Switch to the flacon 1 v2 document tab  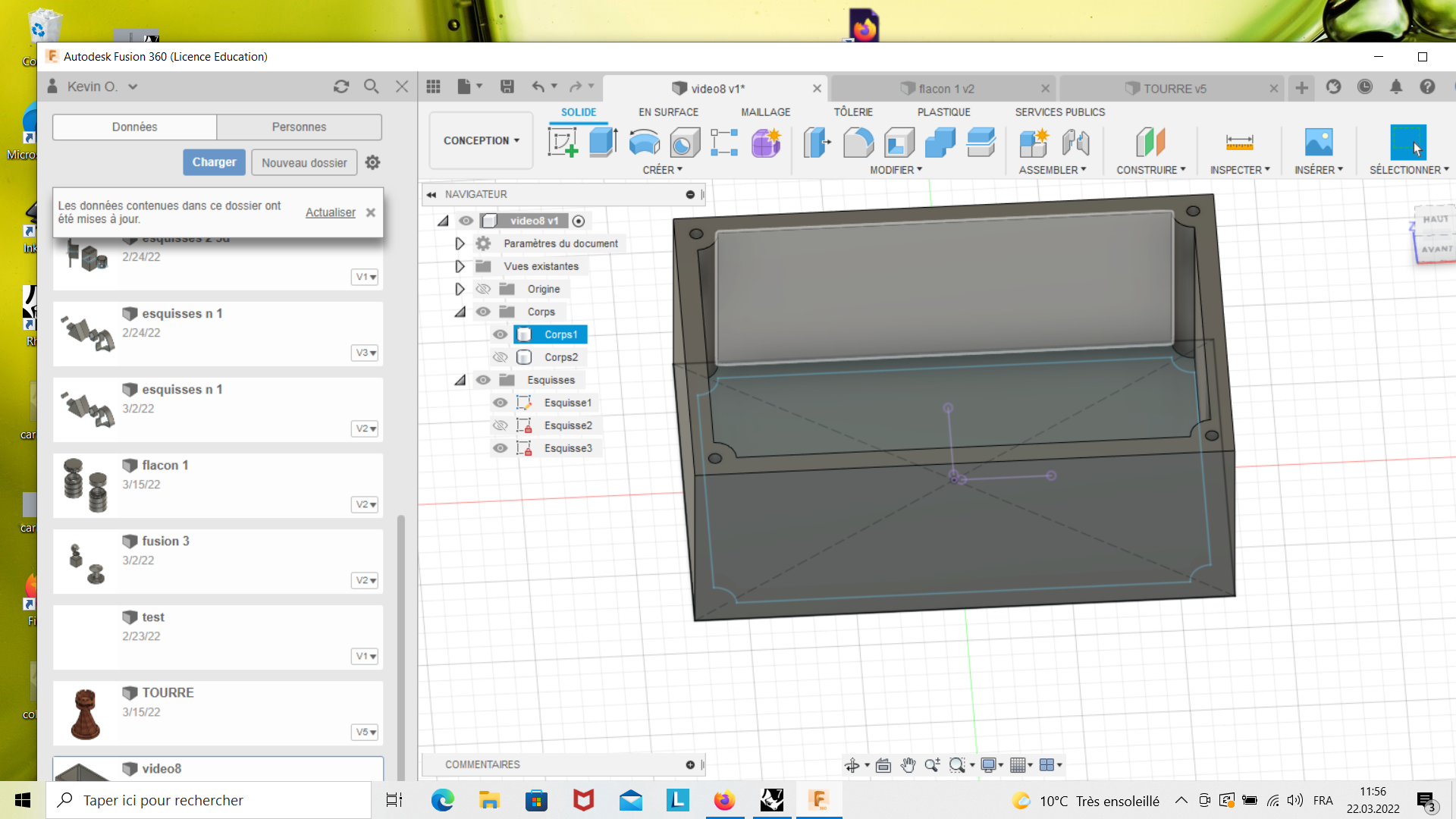click(945, 89)
